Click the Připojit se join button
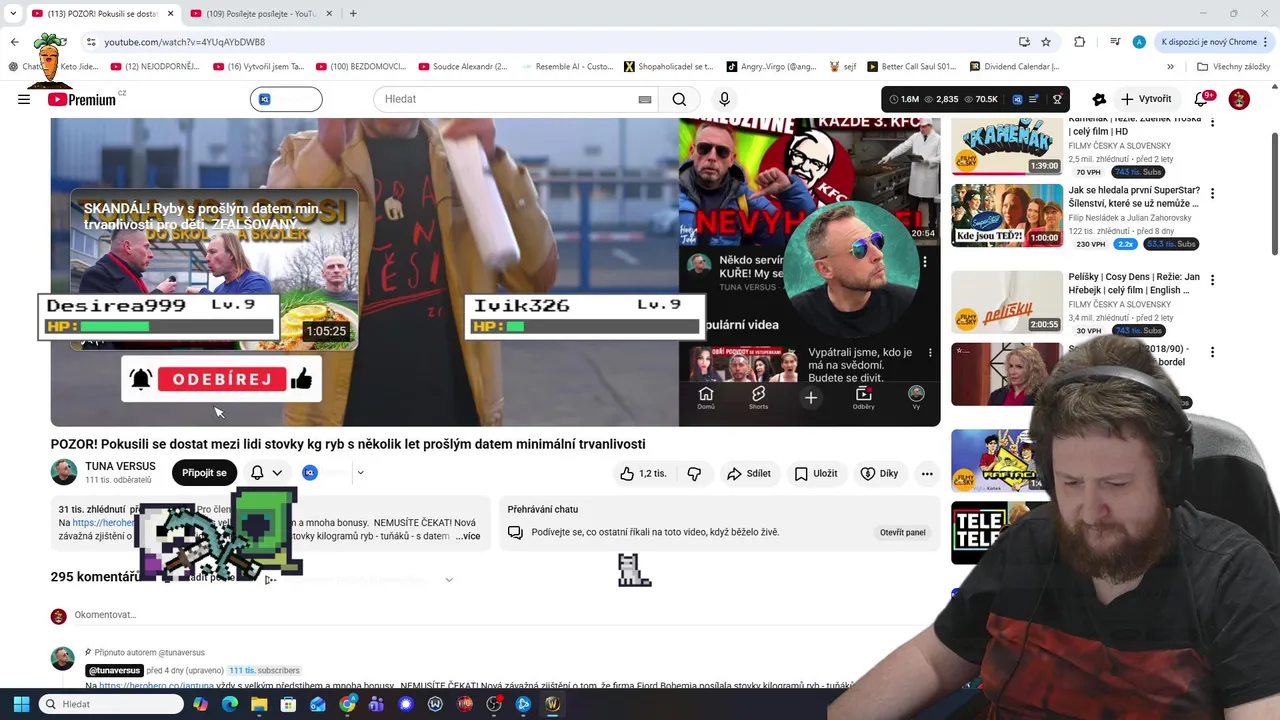This screenshot has width=1280, height=720. (x=204, y=473)
